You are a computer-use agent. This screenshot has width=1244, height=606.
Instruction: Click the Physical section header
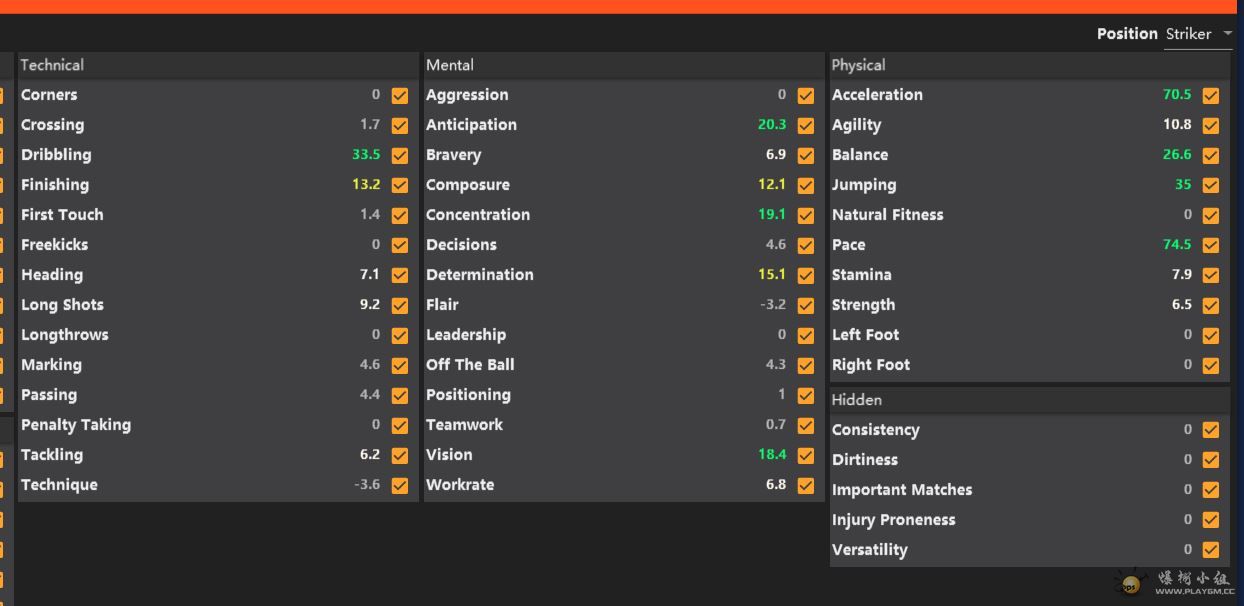(x=858, y=65)
